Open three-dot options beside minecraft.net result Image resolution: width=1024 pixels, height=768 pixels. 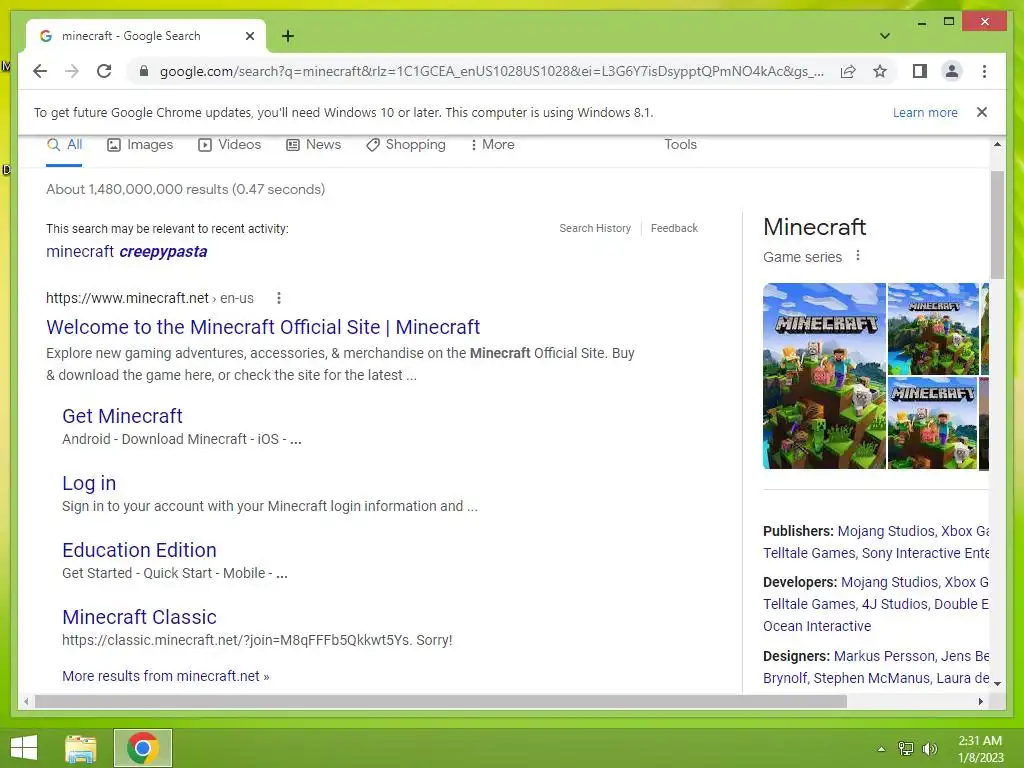(279, 298)
